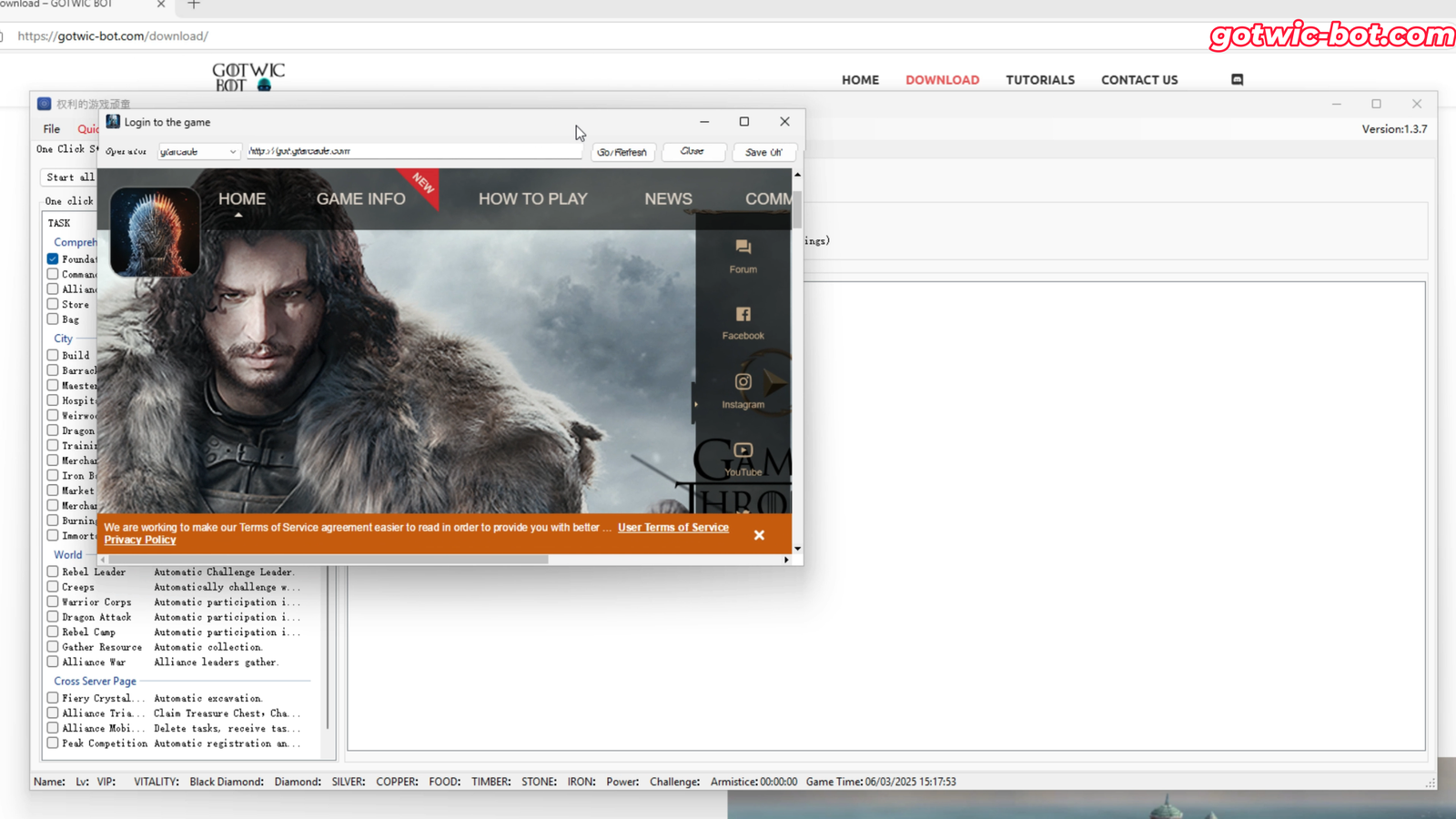The image size is (1456, 819).
Task: Enable the Warrior Corps checkbox
Action: coord(53,602)
